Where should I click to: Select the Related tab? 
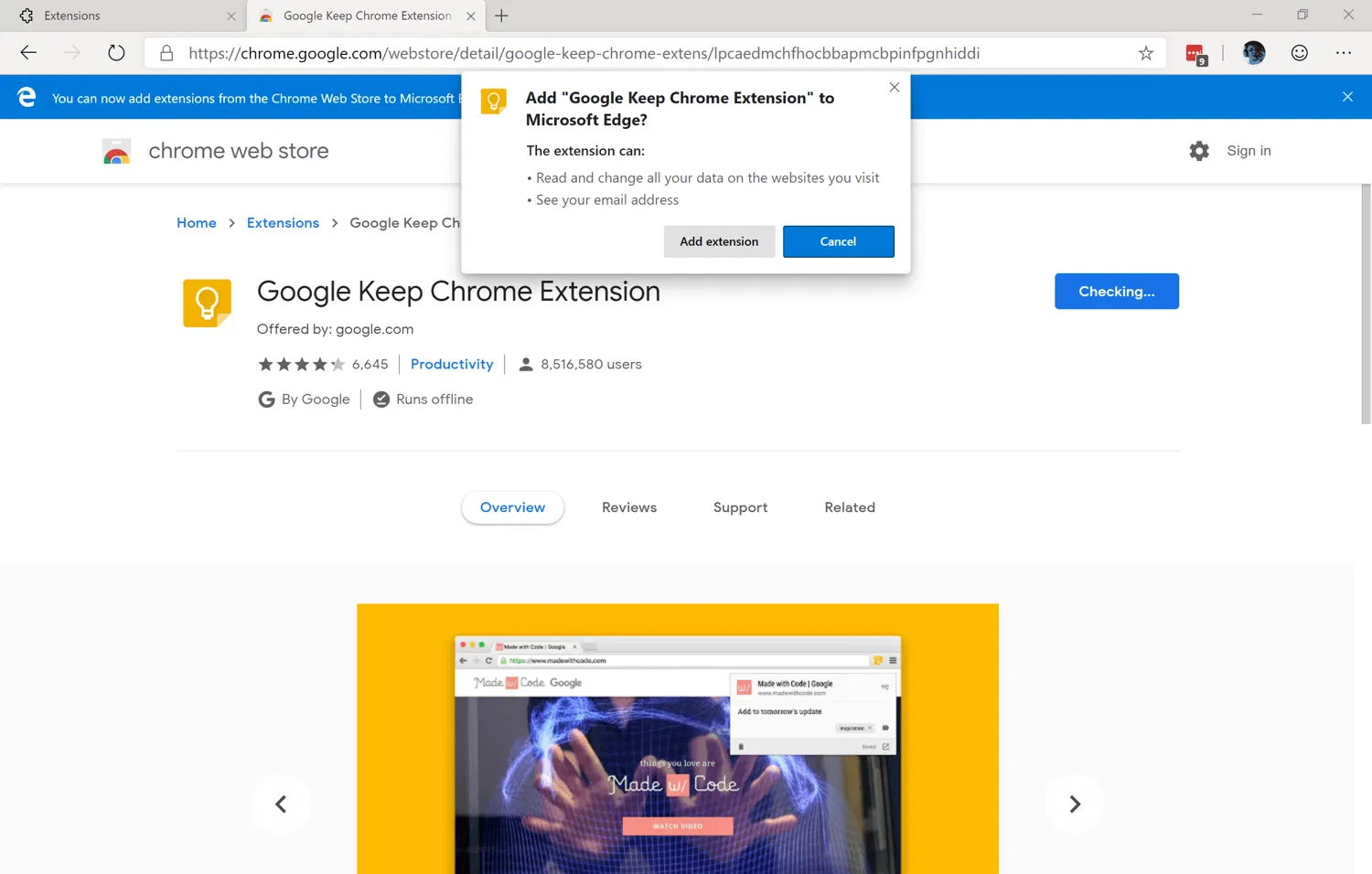pyautogui.click(x=849, y=507)
